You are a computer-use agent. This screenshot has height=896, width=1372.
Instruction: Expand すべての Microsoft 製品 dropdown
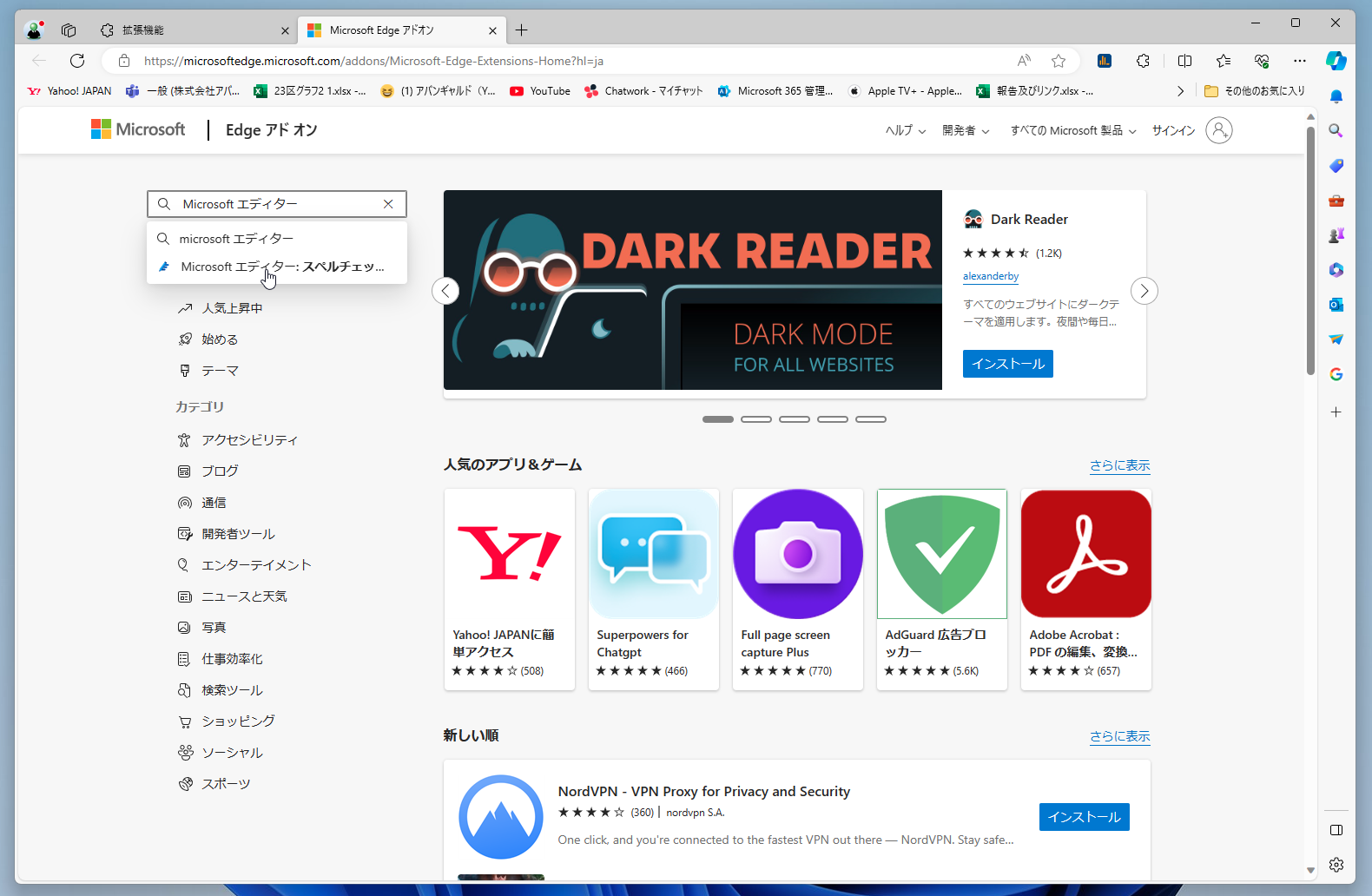pyautogui.click(x=1073, y=130)
